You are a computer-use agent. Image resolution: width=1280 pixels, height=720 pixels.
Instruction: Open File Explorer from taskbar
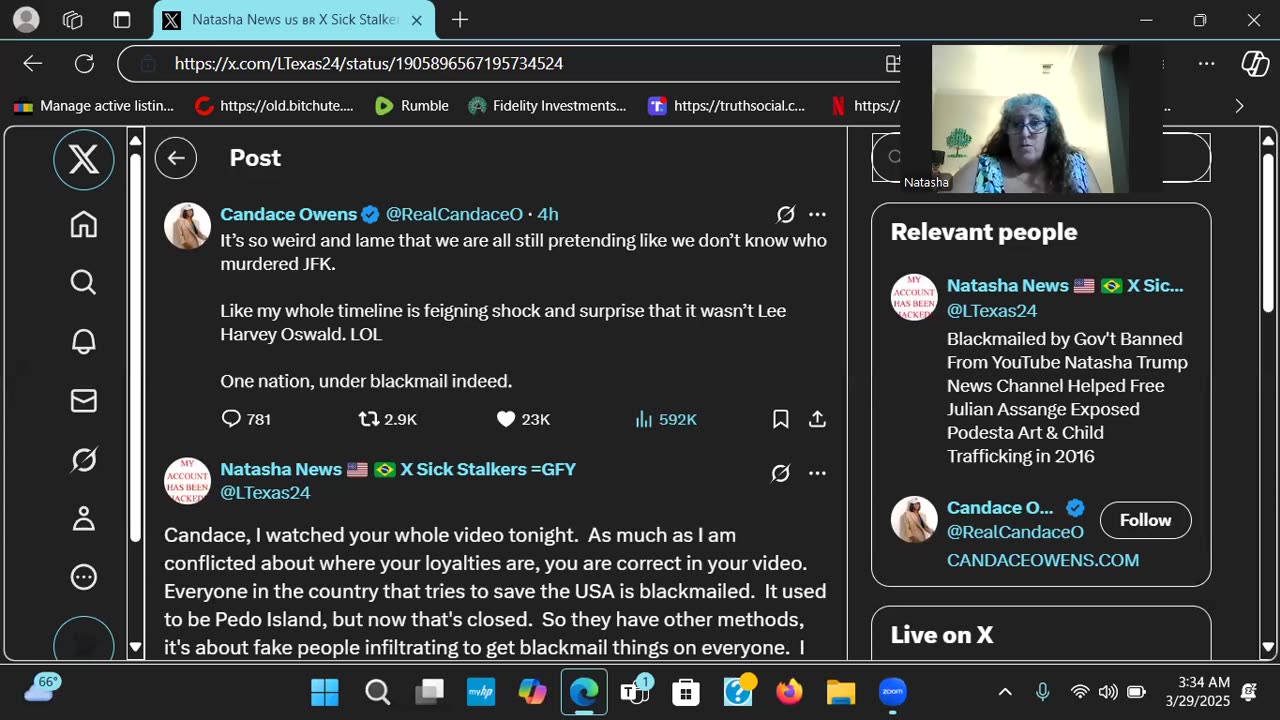tap(841, 692)
